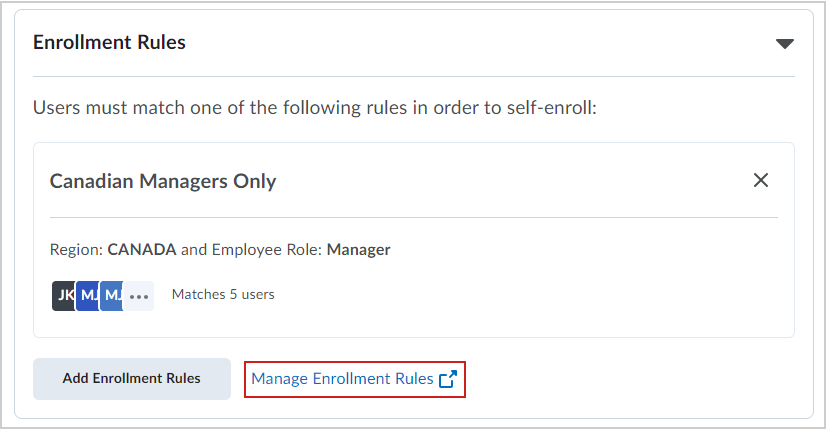The image size is (826, 430).
Task: Click the word Users in the instructions
Action: coord(57,108)
